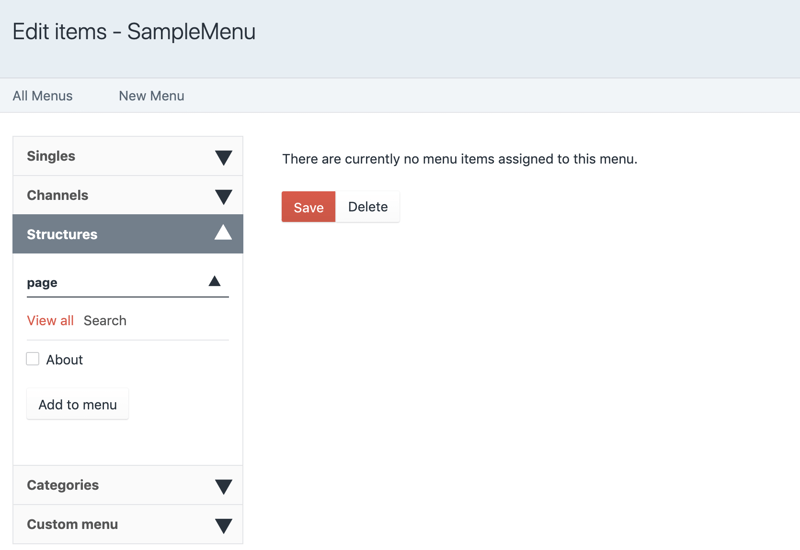Expand the Singles section by its title
This screenshot has width=800, height=550.
[51, 156]
